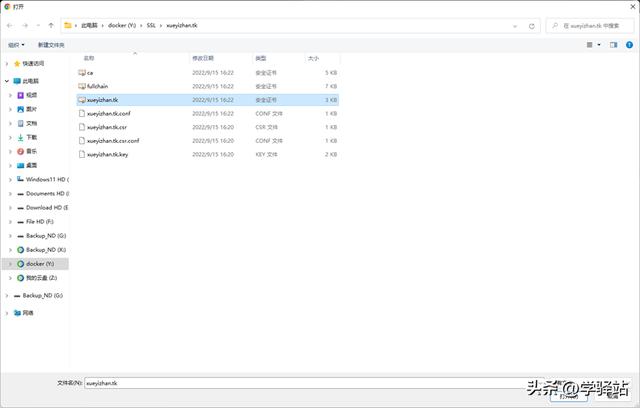The image size is (640, 408).
Task: Select Download HD drive in sidebar
Action: (47, 208)
